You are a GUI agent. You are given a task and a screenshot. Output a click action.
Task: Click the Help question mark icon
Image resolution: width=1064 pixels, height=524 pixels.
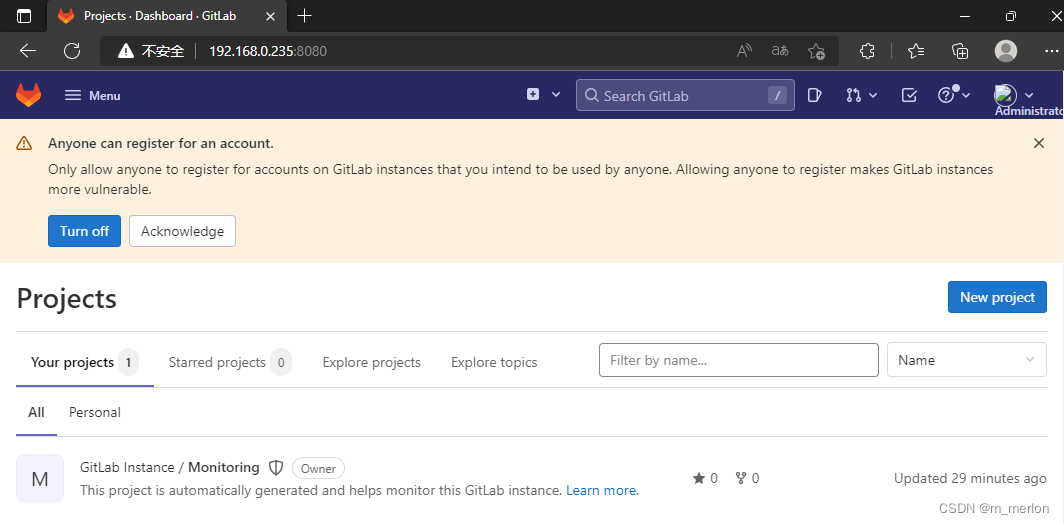[946, 96]
